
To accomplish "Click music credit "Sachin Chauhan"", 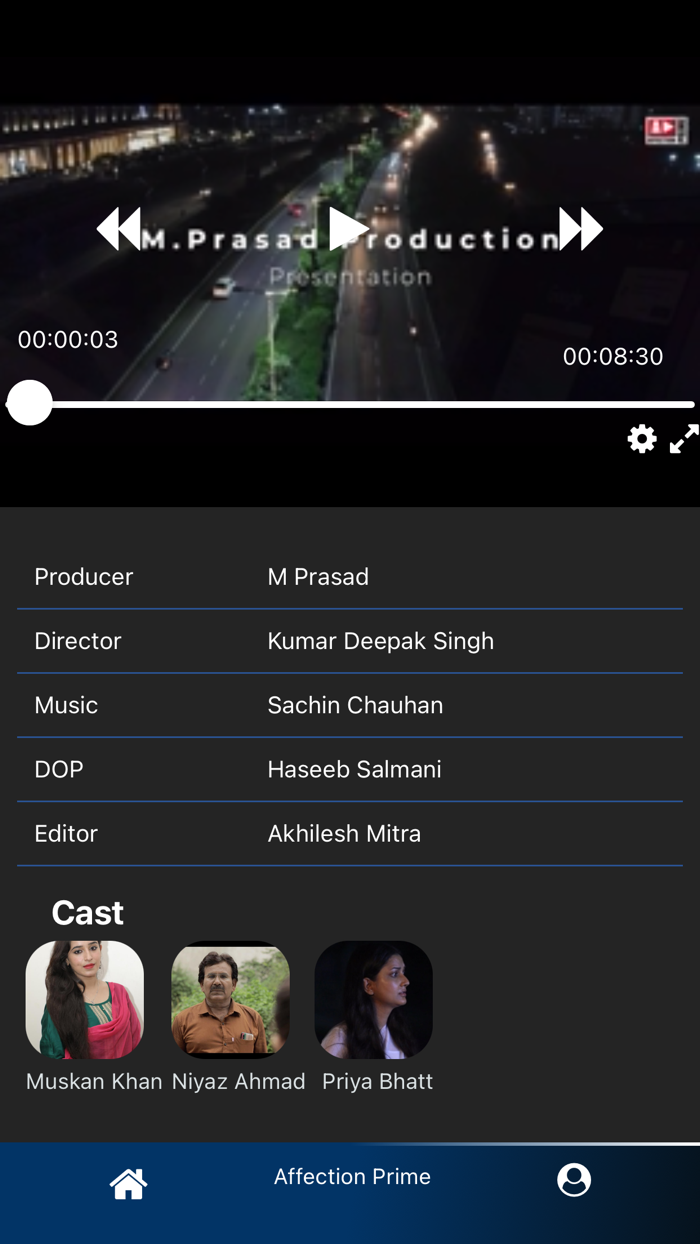I will 355,705.
